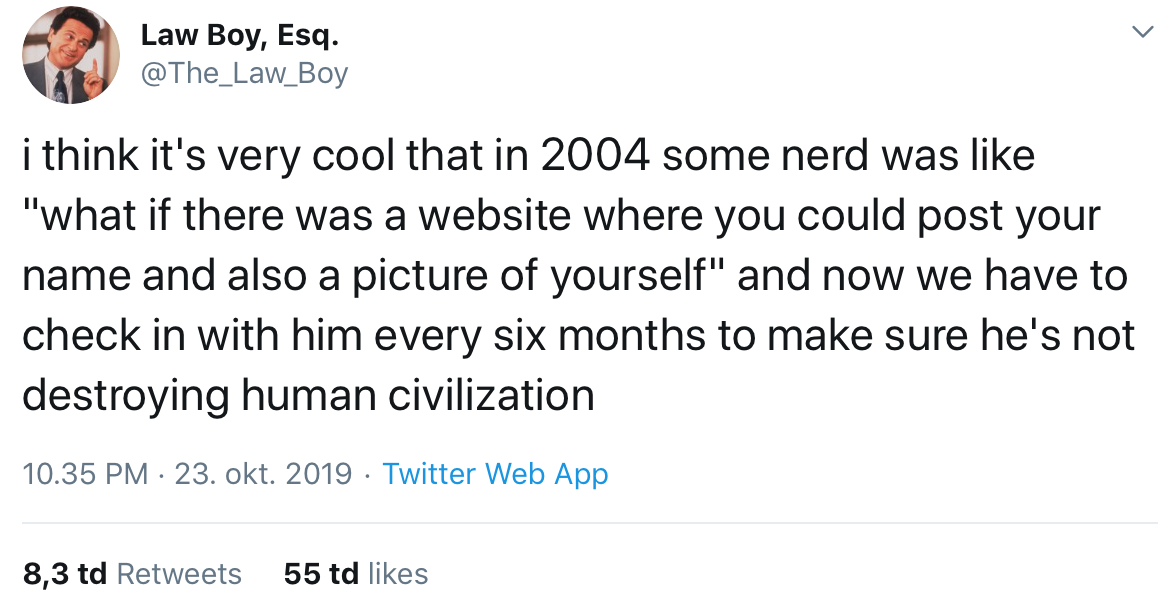The image size is (1173, 615).
Task: Click the Law Boy profile avatar
Action: pos(64,61)
